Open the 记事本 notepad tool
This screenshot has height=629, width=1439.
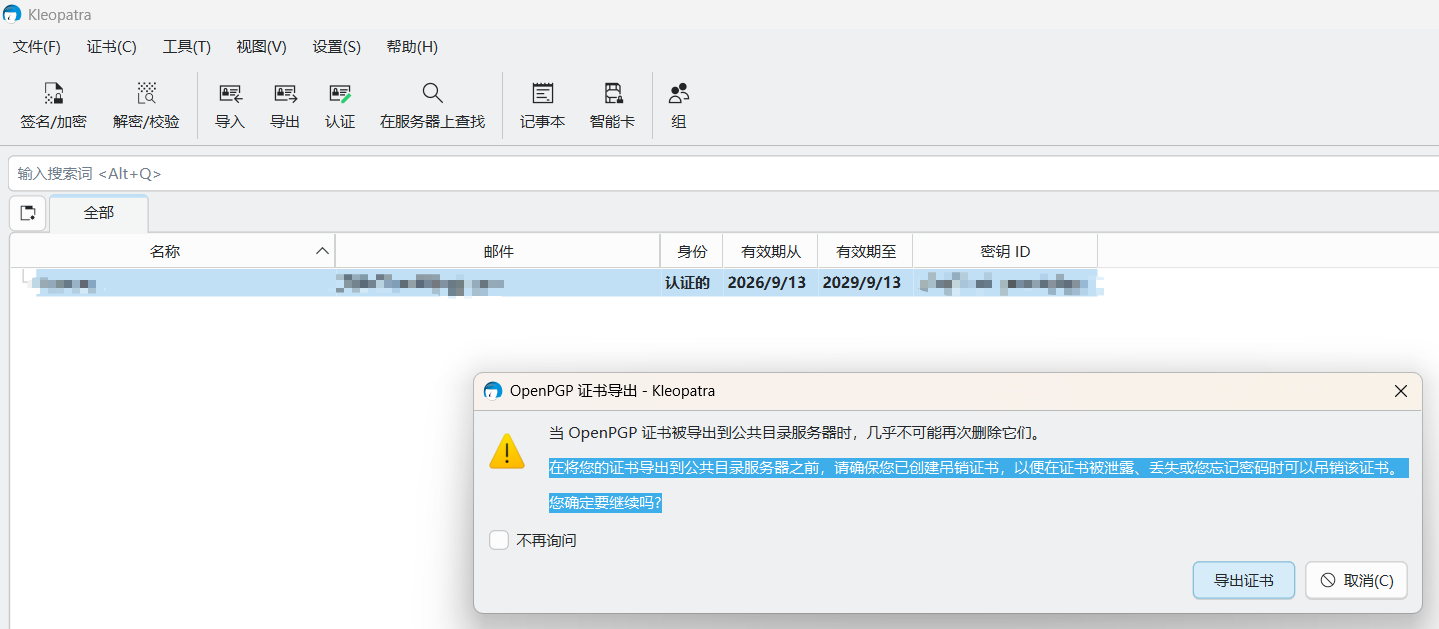point(542,106)
